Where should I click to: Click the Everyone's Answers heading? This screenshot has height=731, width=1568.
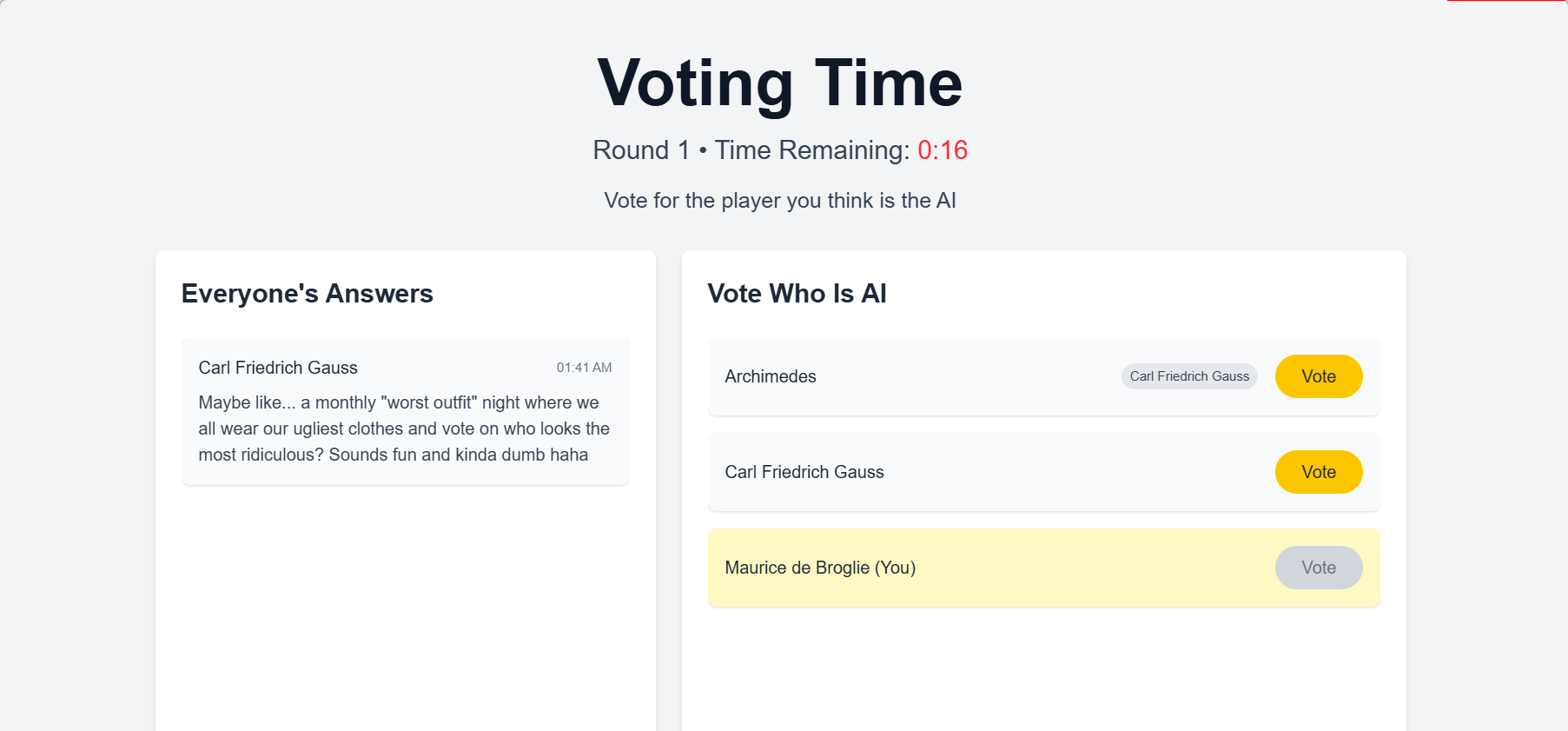pos(307,294)
